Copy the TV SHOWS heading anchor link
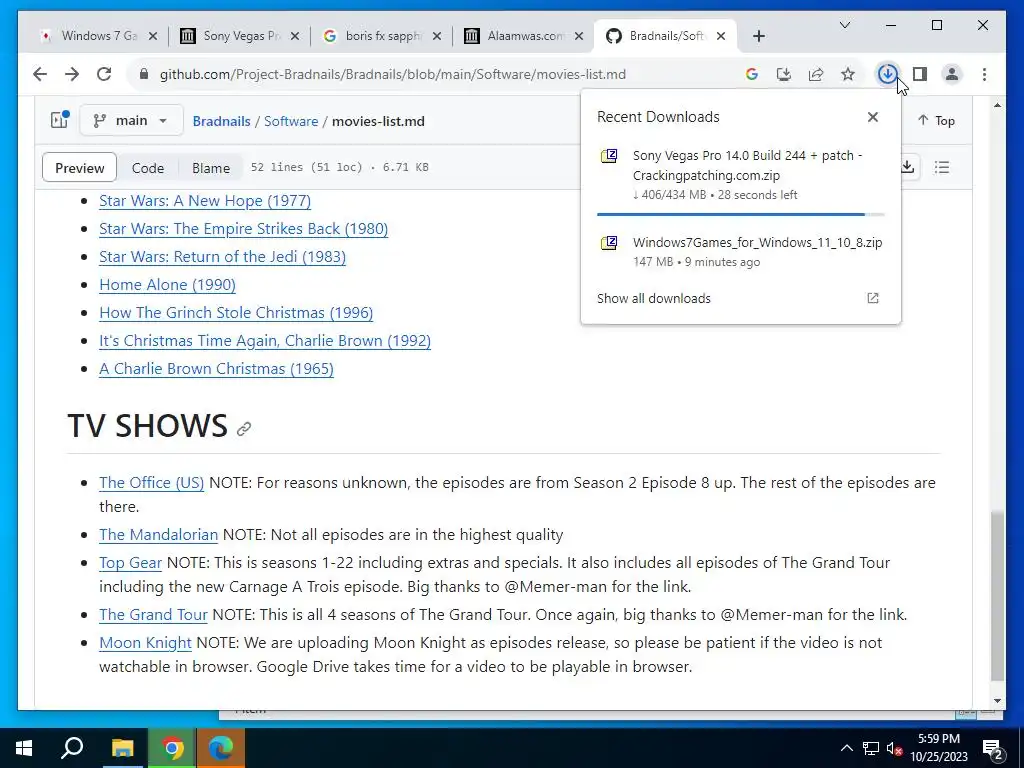 pyautogui.click(x=244, y=428)
